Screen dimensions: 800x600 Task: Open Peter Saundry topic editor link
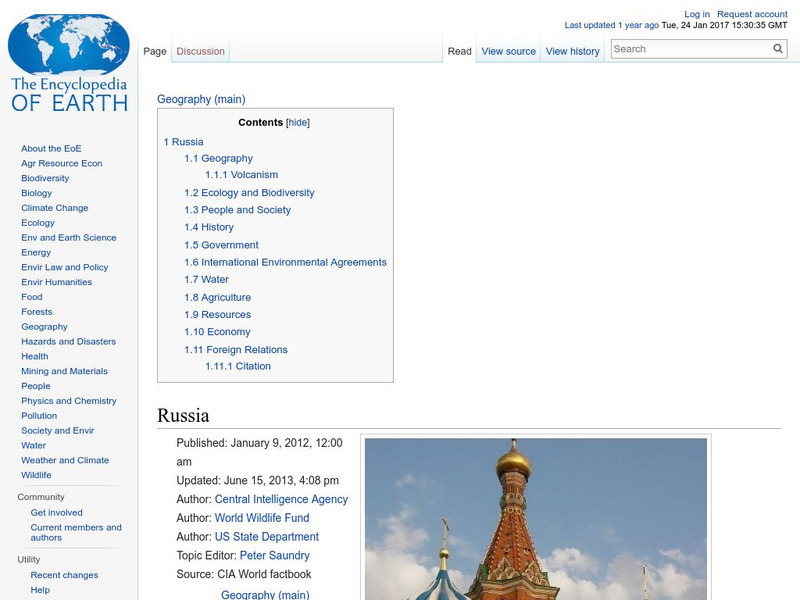click(x=275, y=555)
